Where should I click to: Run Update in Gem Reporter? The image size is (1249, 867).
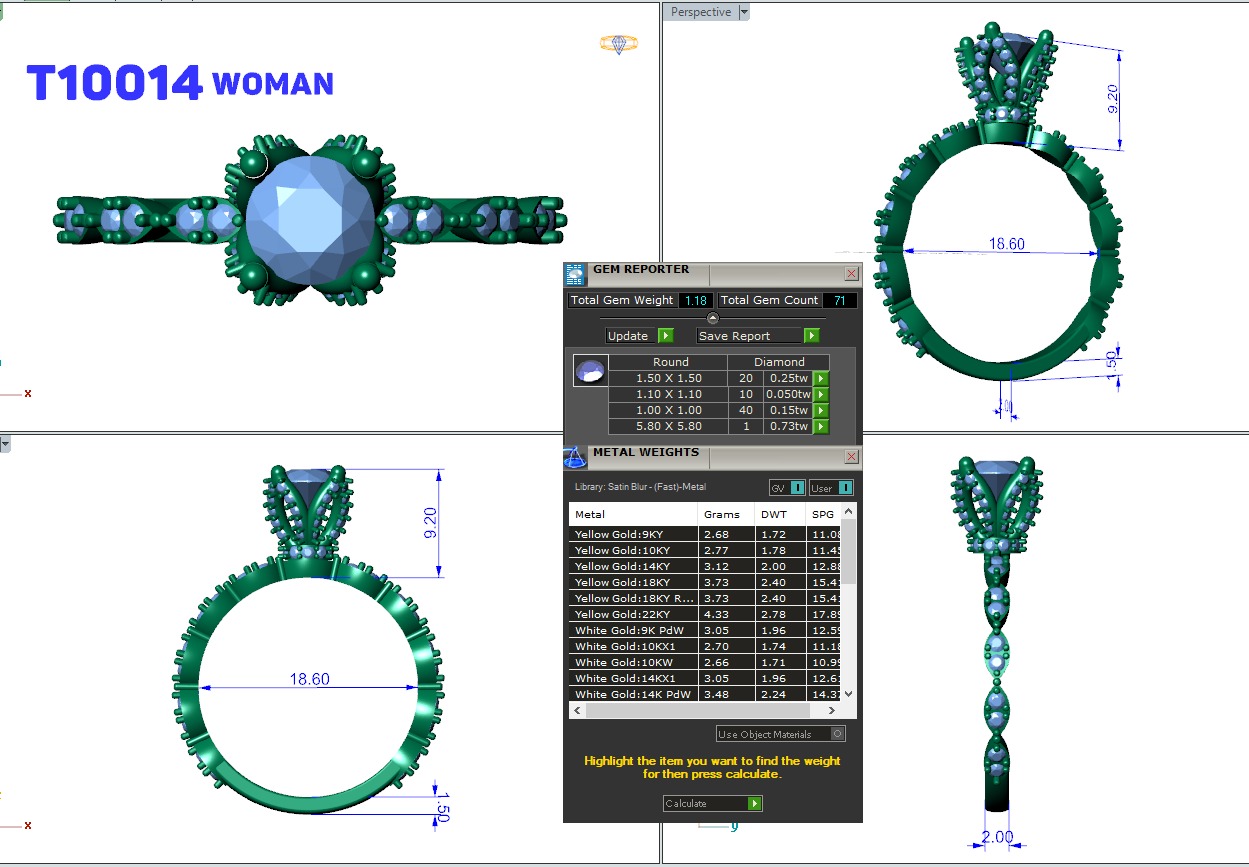(x=666, y=336)
